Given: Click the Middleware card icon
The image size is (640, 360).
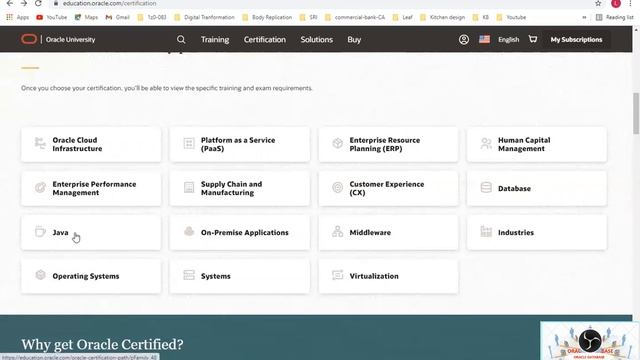Looking at the screenshot, I should [337, 231].
